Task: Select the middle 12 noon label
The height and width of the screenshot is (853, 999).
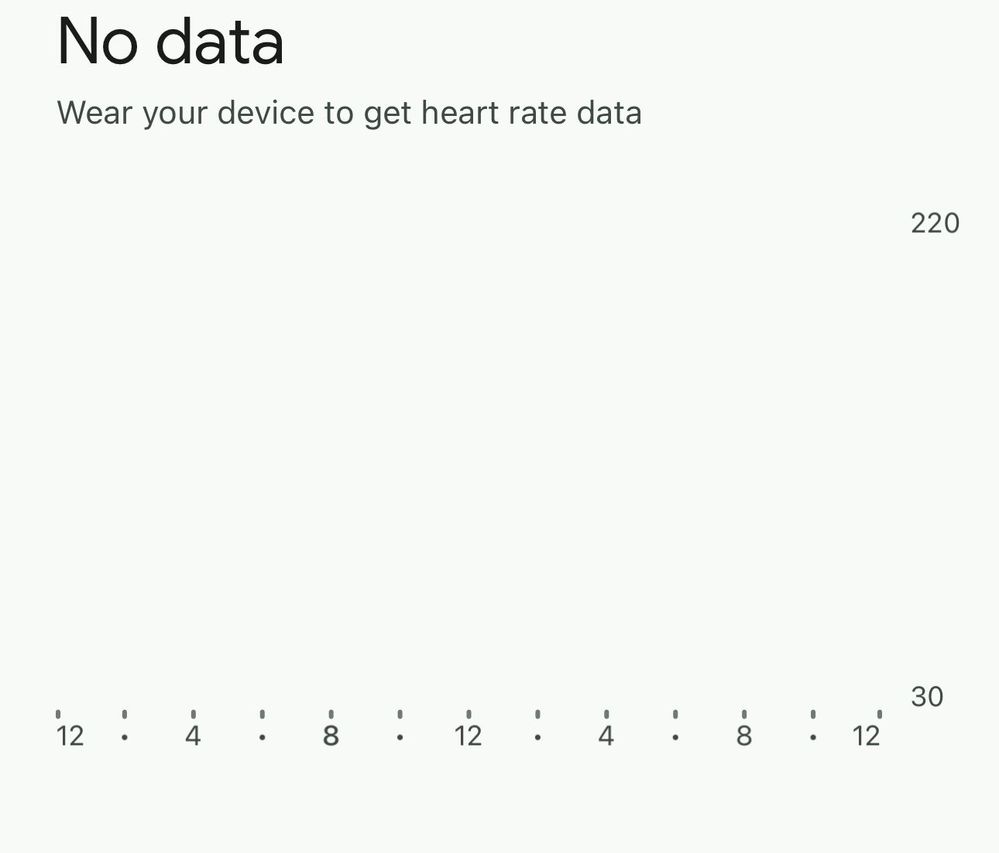Action: [468, 736]
